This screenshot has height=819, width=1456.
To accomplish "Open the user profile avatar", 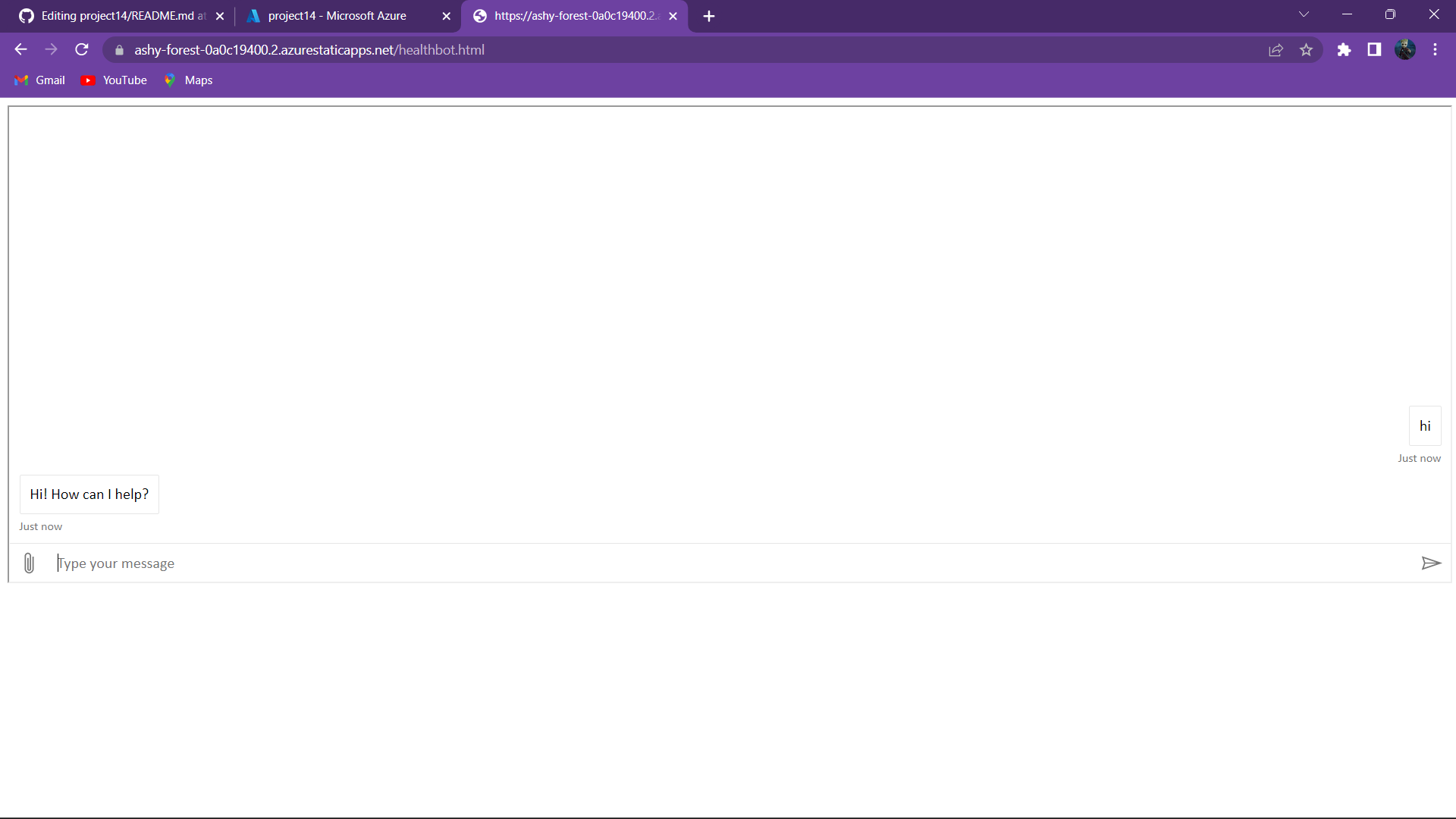I will [1404, 50].
